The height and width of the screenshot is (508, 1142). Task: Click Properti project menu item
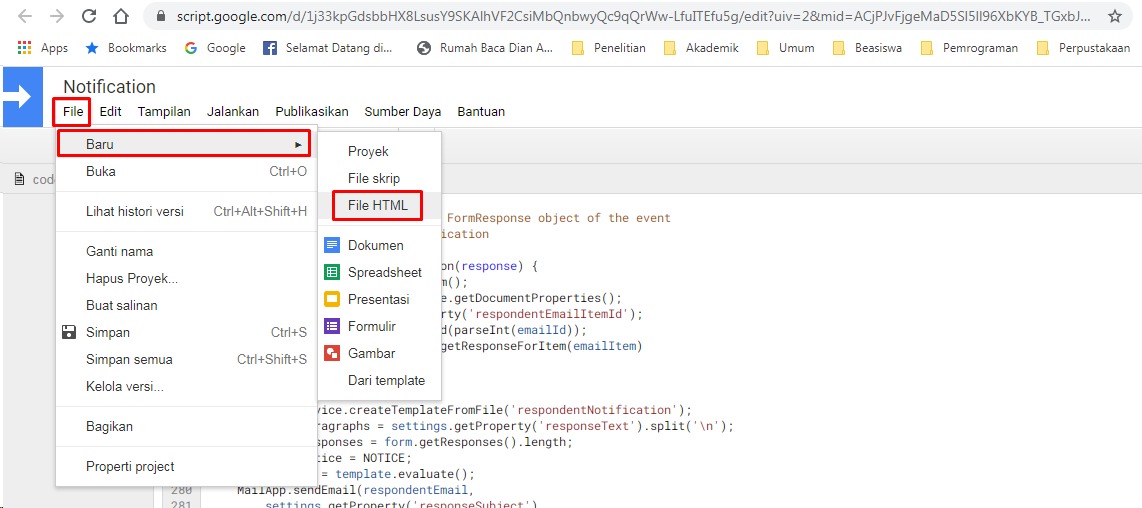[x=130, y=466]
